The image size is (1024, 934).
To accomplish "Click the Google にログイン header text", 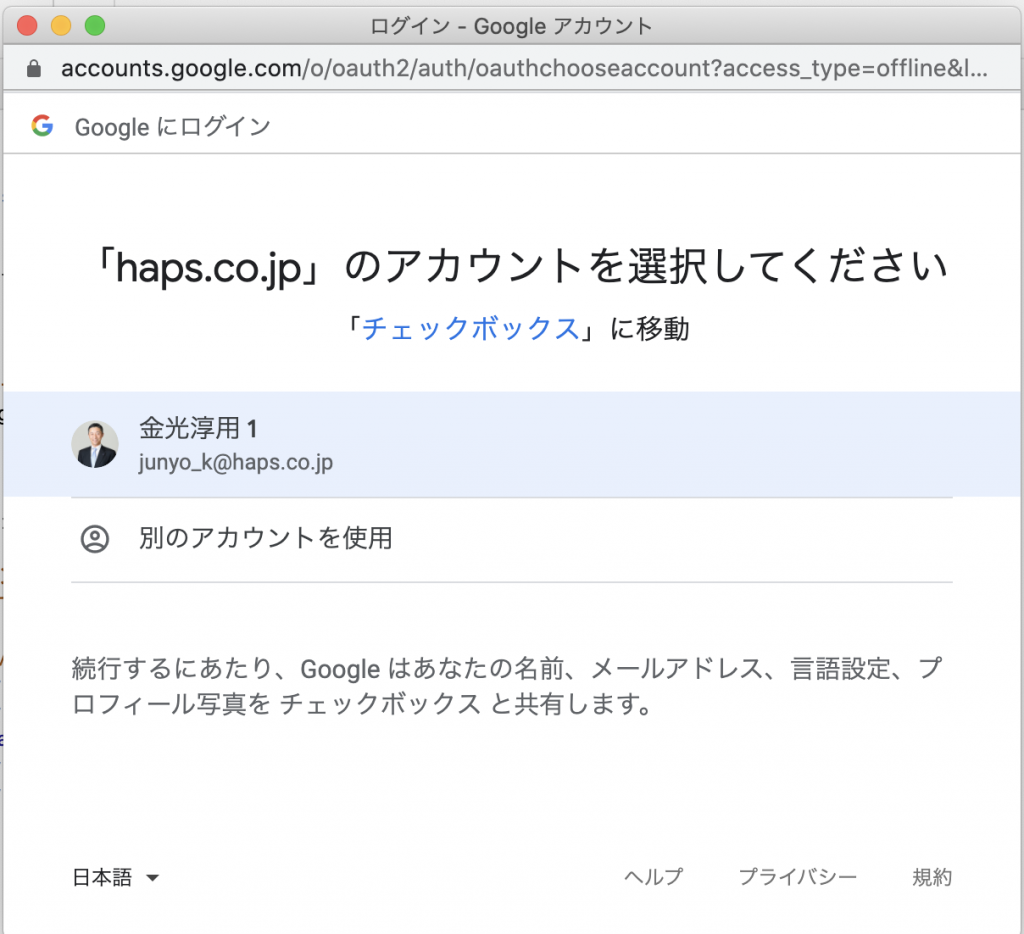I will (172, 127).
